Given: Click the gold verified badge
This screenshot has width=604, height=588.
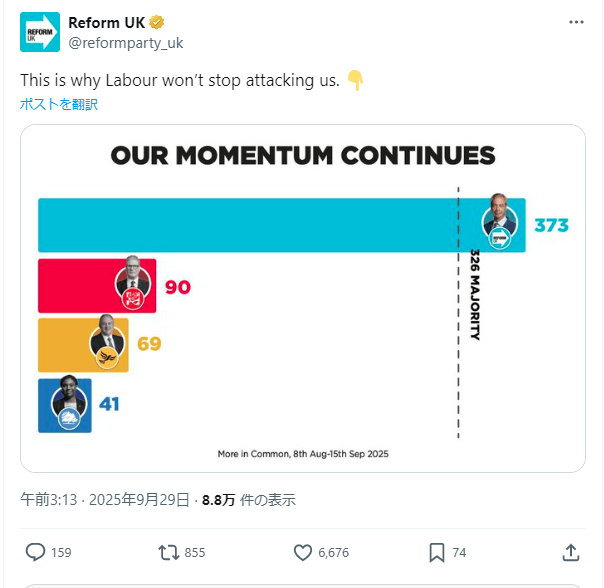Looking at the screenshot, I should coord(156,22).
